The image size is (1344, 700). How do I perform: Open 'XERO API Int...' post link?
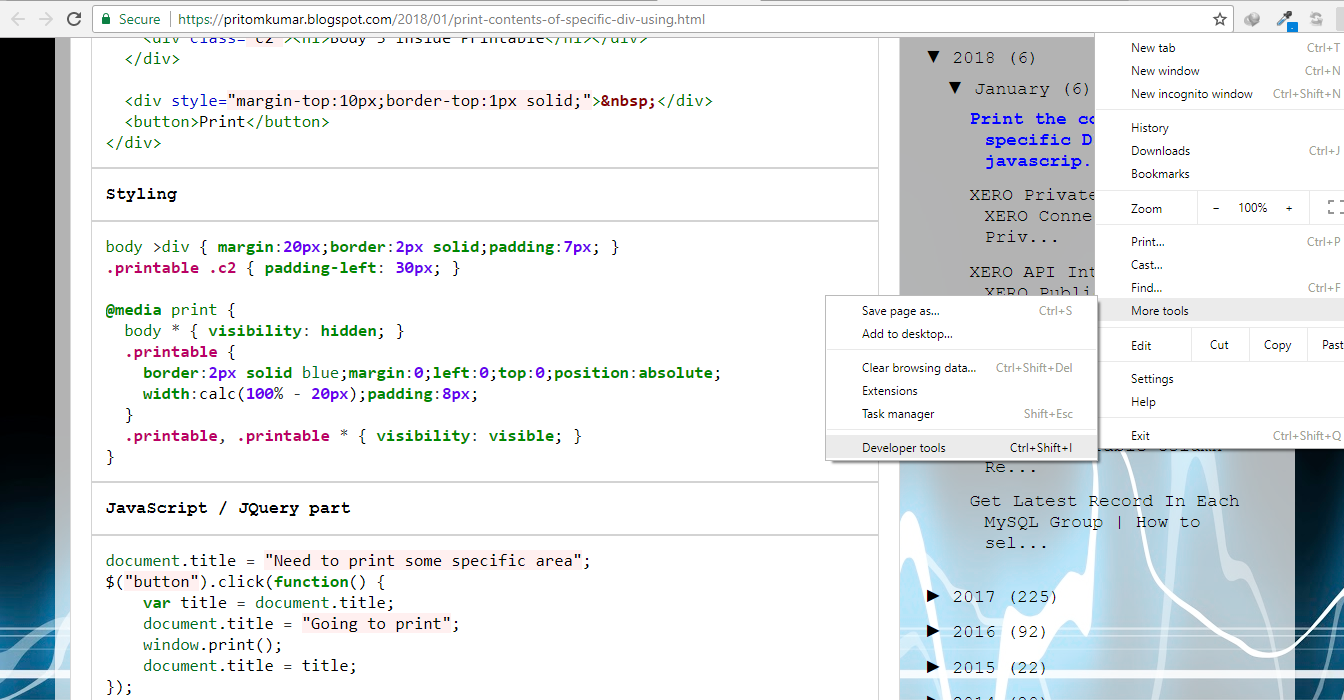click(1033, 282)
